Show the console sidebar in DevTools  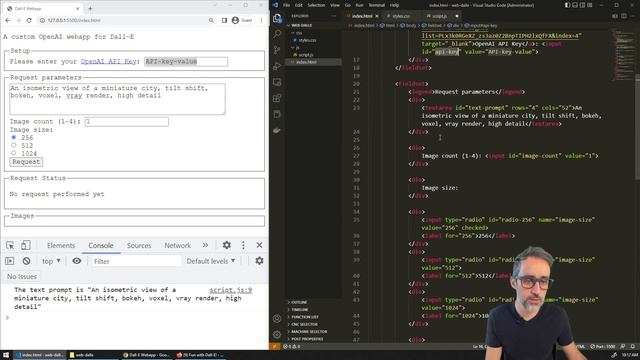[10, 261]
